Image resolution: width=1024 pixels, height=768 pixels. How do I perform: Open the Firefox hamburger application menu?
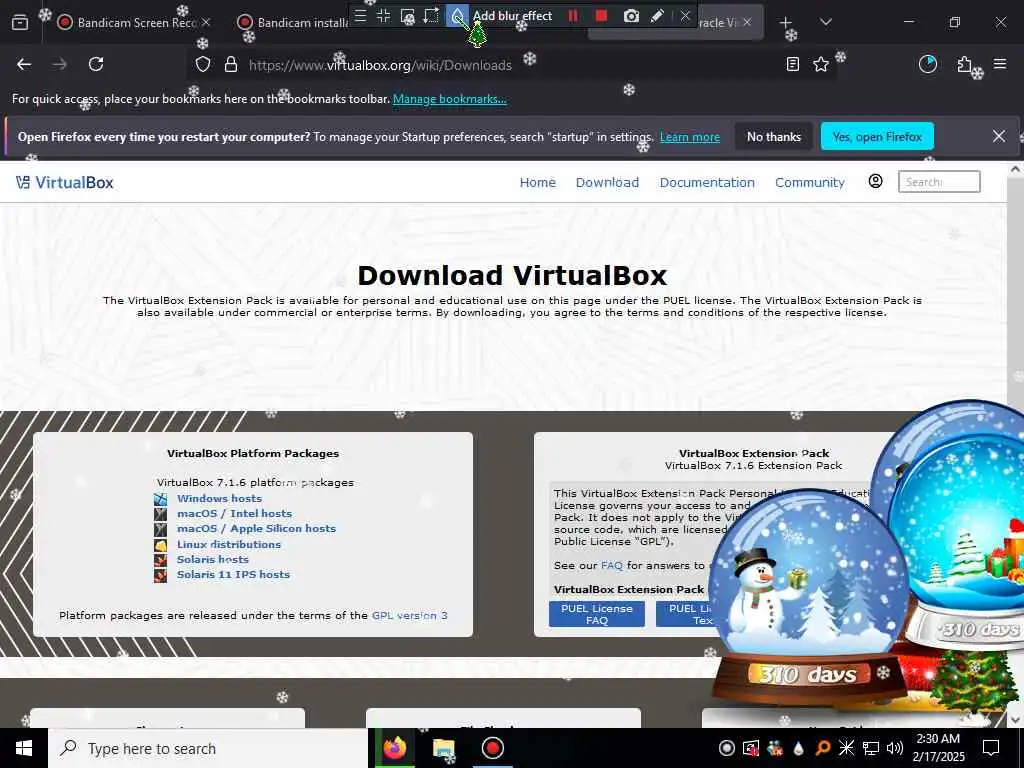1000,64
